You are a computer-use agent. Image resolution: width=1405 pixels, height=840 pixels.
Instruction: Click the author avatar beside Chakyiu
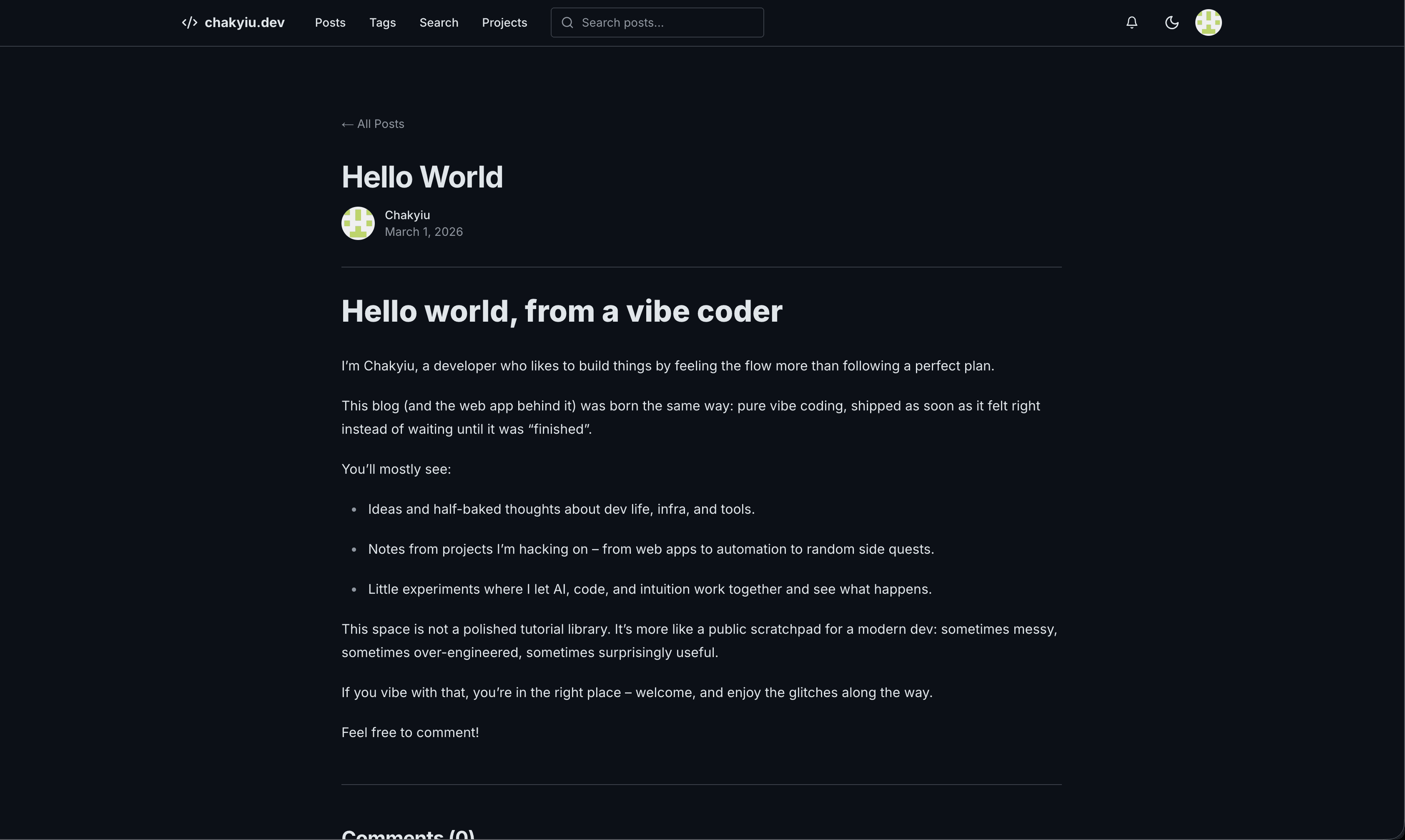coord(358,223)
